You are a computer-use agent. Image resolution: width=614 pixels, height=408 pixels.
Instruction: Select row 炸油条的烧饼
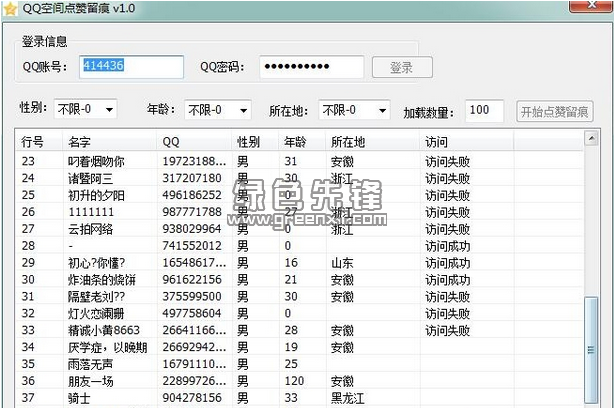click(300, 280)
